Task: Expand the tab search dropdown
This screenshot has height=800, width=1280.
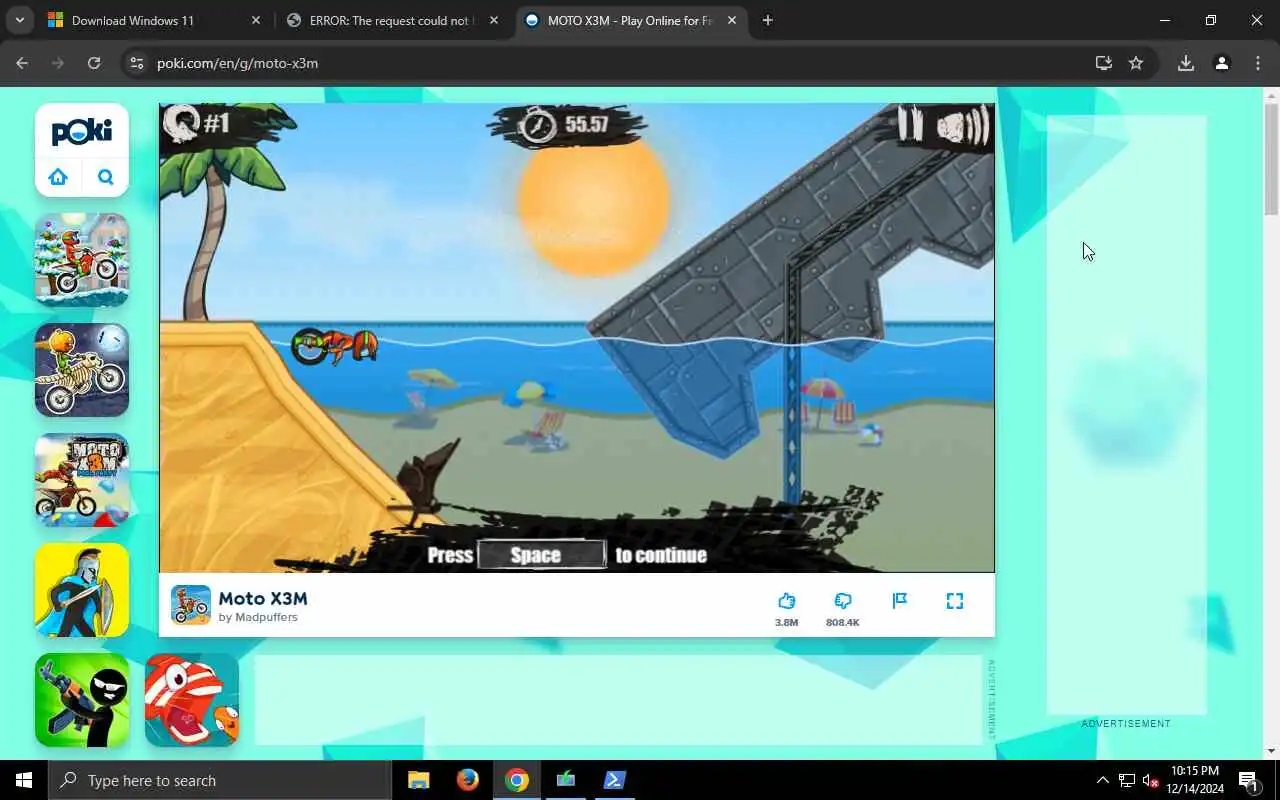Action: 19,20
